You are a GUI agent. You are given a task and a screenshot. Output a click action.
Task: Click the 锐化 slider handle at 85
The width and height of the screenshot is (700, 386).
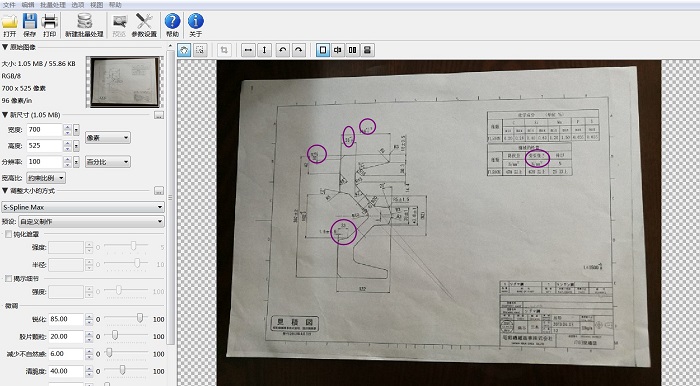pyautogui.click(x=140, y=318)
